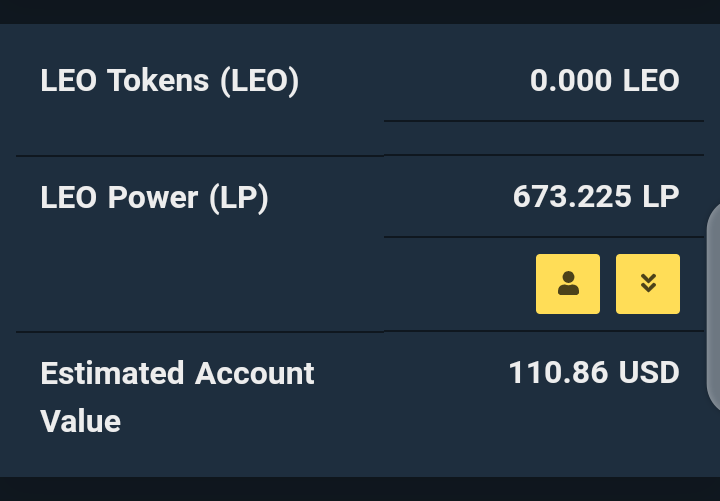Screen dimensions: 720x501
Task: Click the "USD" currency unit text
Action: (x=649, y=372)
